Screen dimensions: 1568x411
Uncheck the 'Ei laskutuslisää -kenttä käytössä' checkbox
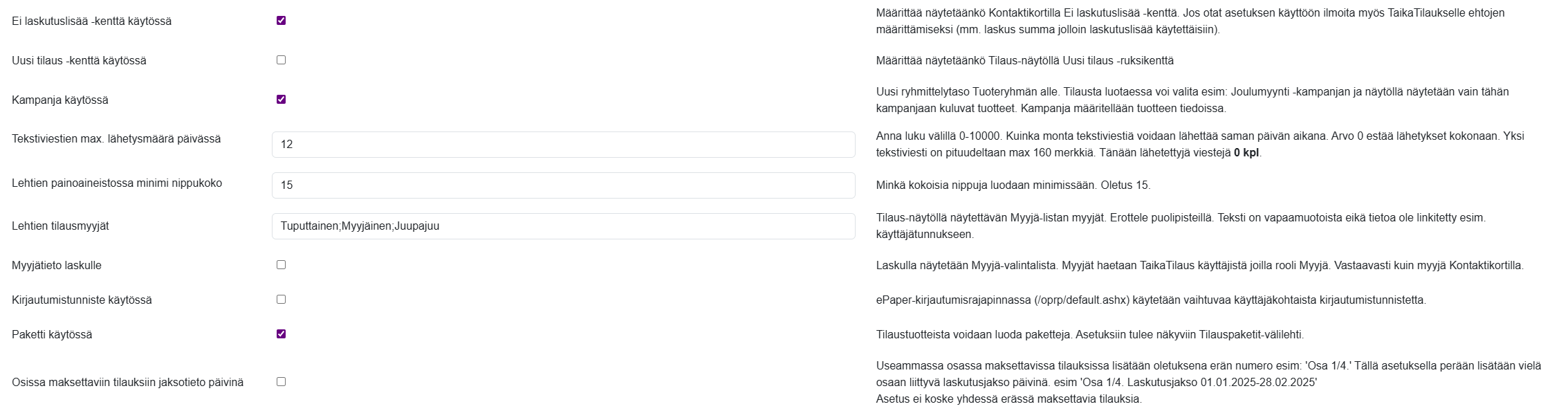[281, 21]
